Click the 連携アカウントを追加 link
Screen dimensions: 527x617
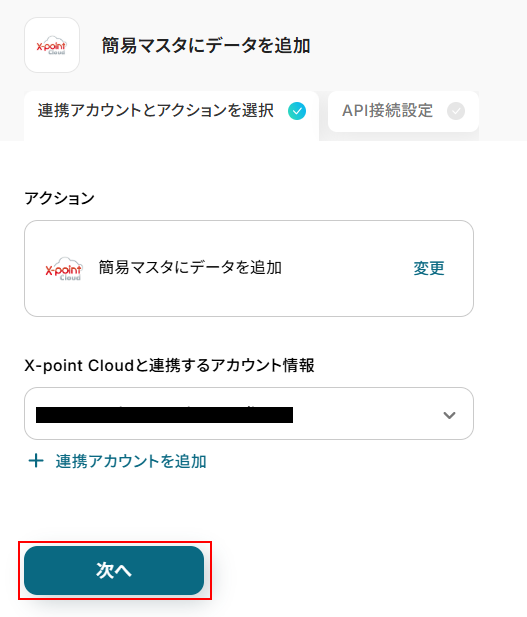[x=131, y=461]
